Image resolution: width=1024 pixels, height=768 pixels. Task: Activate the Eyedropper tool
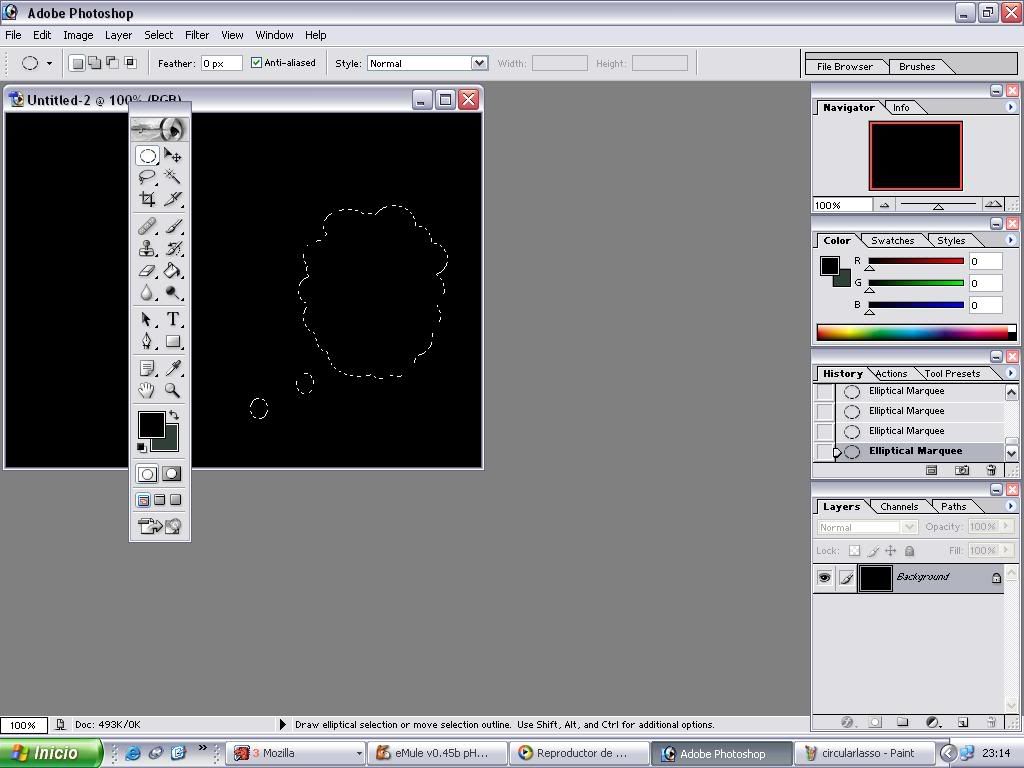tap(173, 369)
